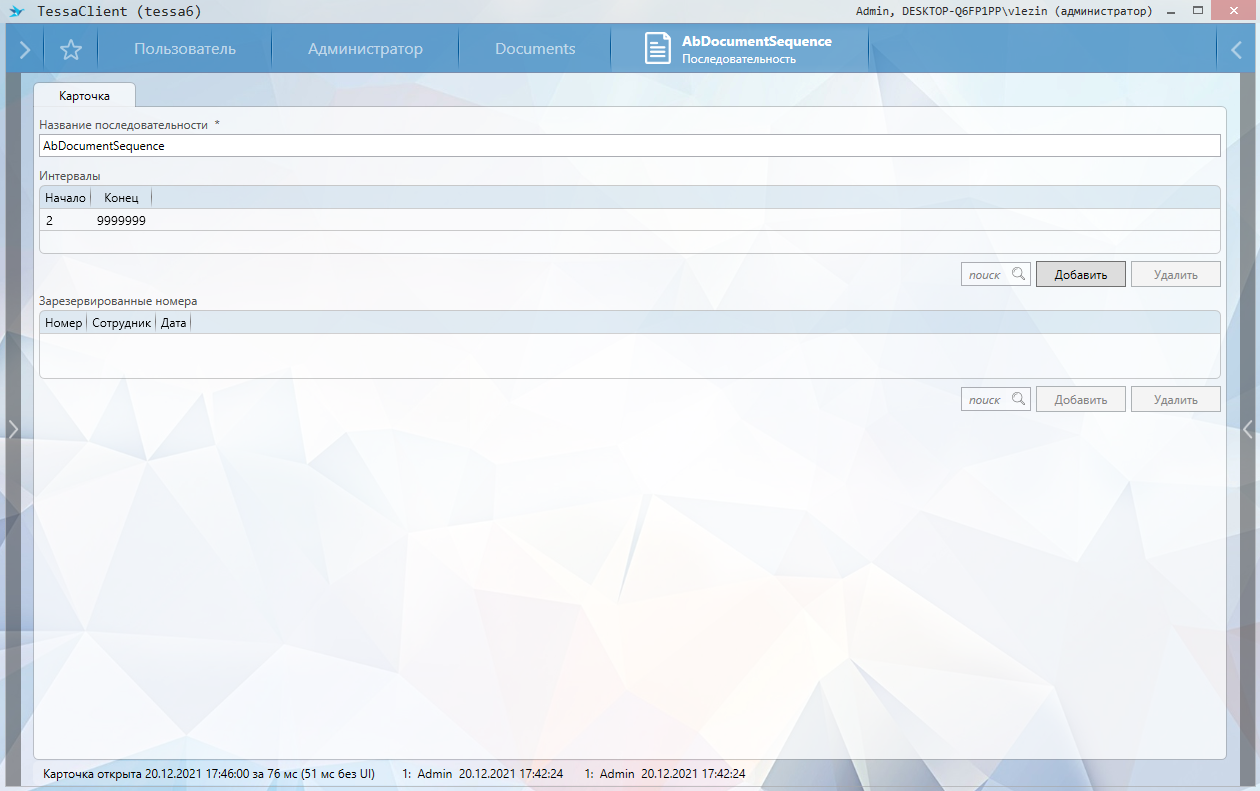Open the Администратор workspace tab
The height and width of the screenshot is (791, 1260).
[x=365, y=49]
